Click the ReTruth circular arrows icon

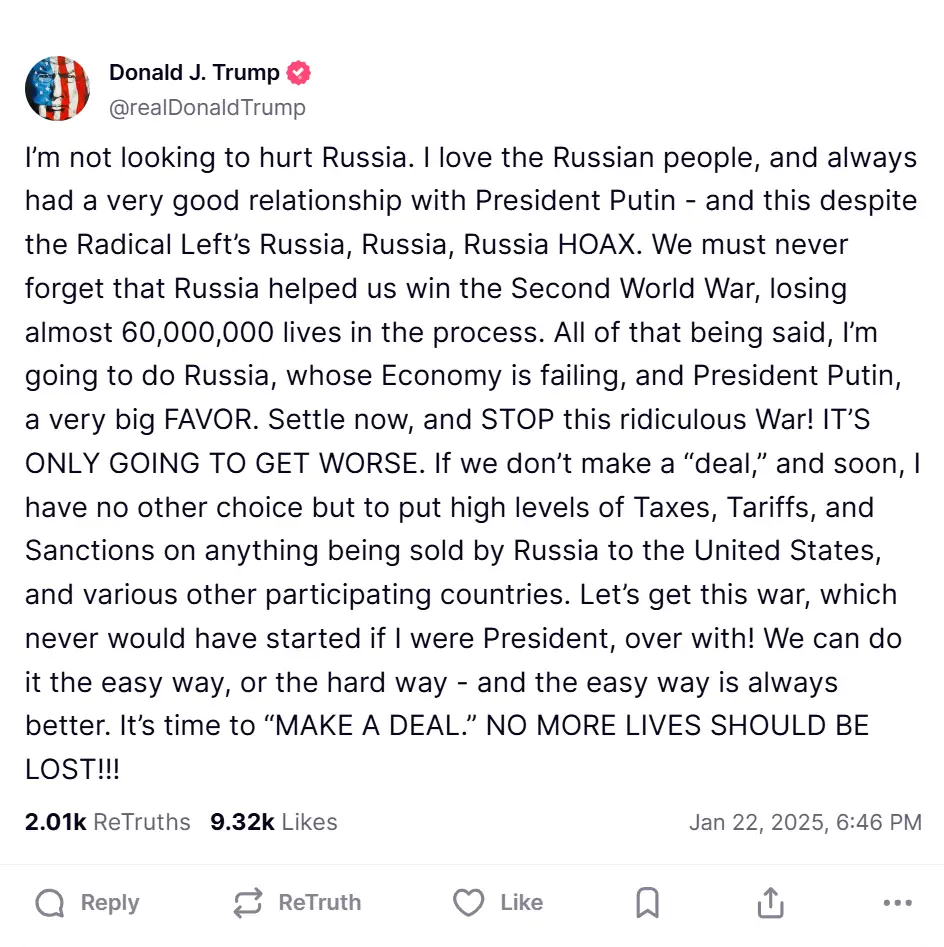pos(248,903)
